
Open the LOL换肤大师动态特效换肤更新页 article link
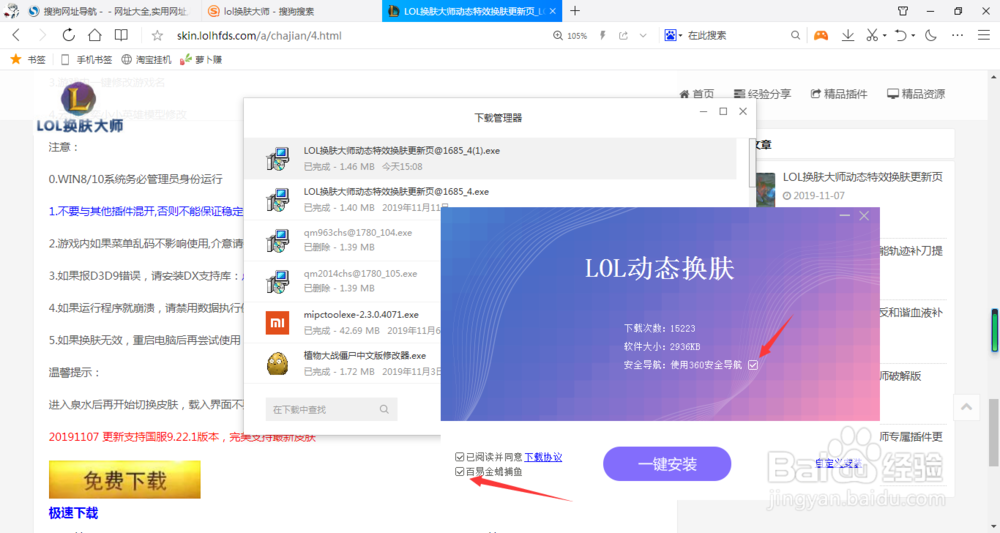tap(863, 177)
